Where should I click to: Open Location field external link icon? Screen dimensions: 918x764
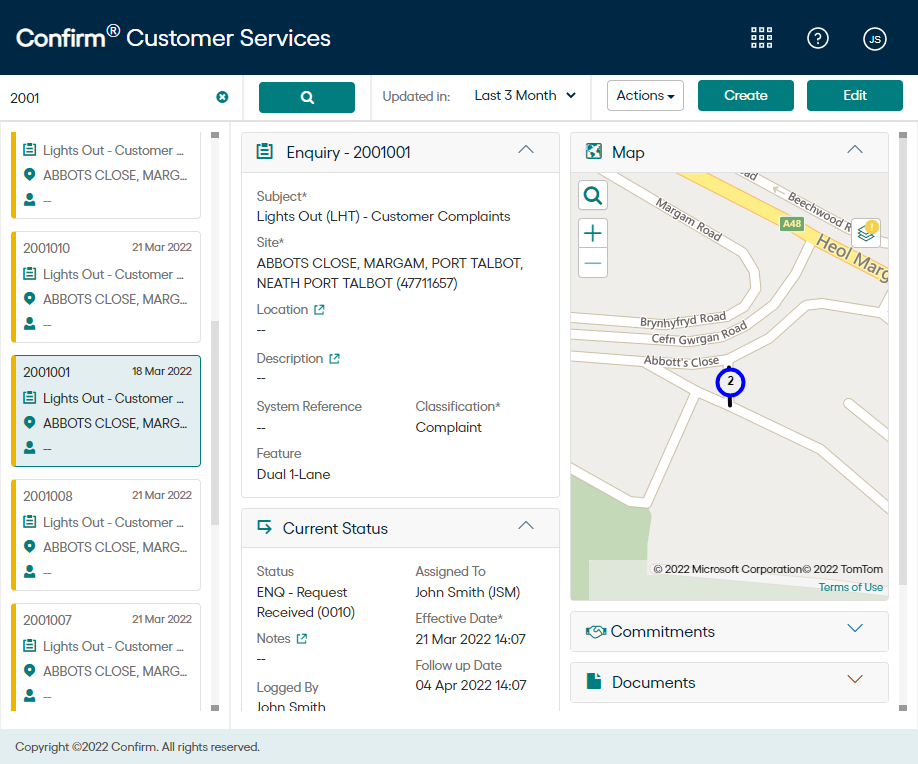(319, 310)
